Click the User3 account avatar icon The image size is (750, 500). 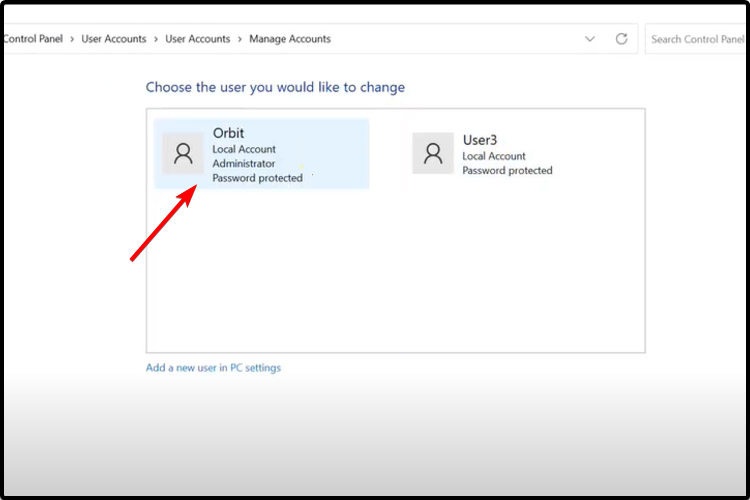[432, 153]
